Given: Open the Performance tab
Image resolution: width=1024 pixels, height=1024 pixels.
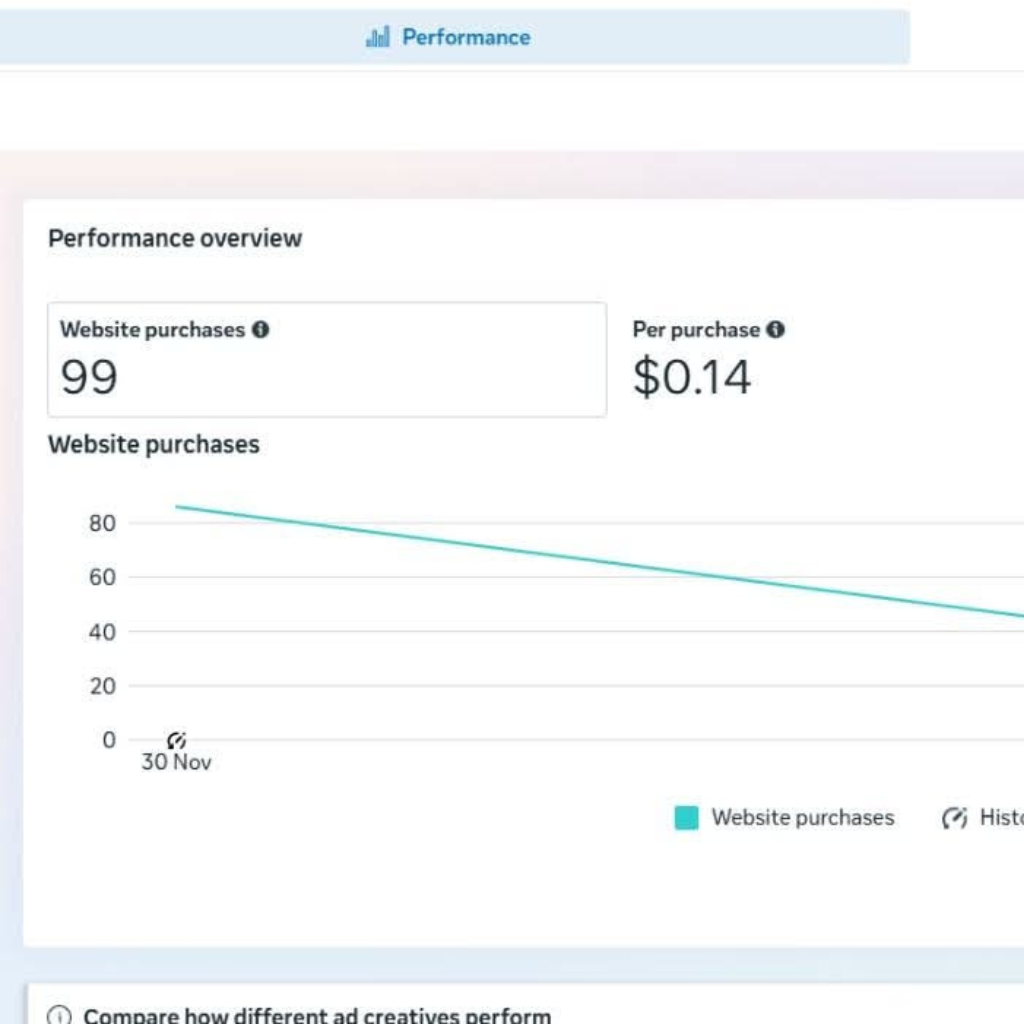Looking at the screenshot, I should point(465,38).
